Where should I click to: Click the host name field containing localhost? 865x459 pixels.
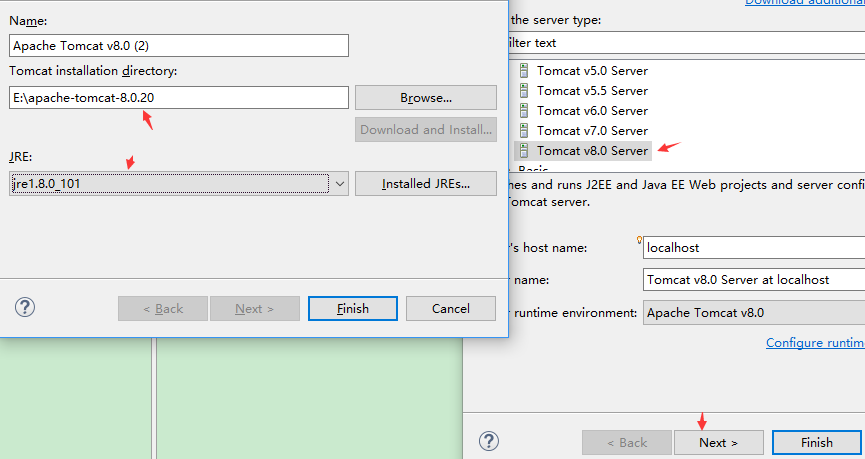(754, 248)
